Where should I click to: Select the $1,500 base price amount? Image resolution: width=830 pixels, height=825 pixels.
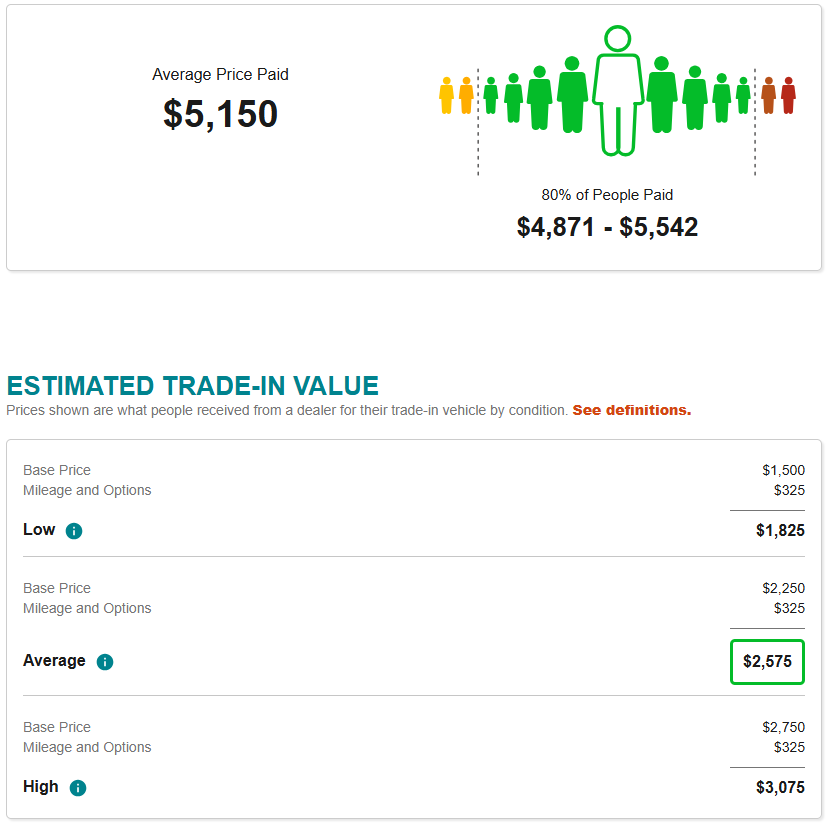pyautogui.click(x=783, y=470)
